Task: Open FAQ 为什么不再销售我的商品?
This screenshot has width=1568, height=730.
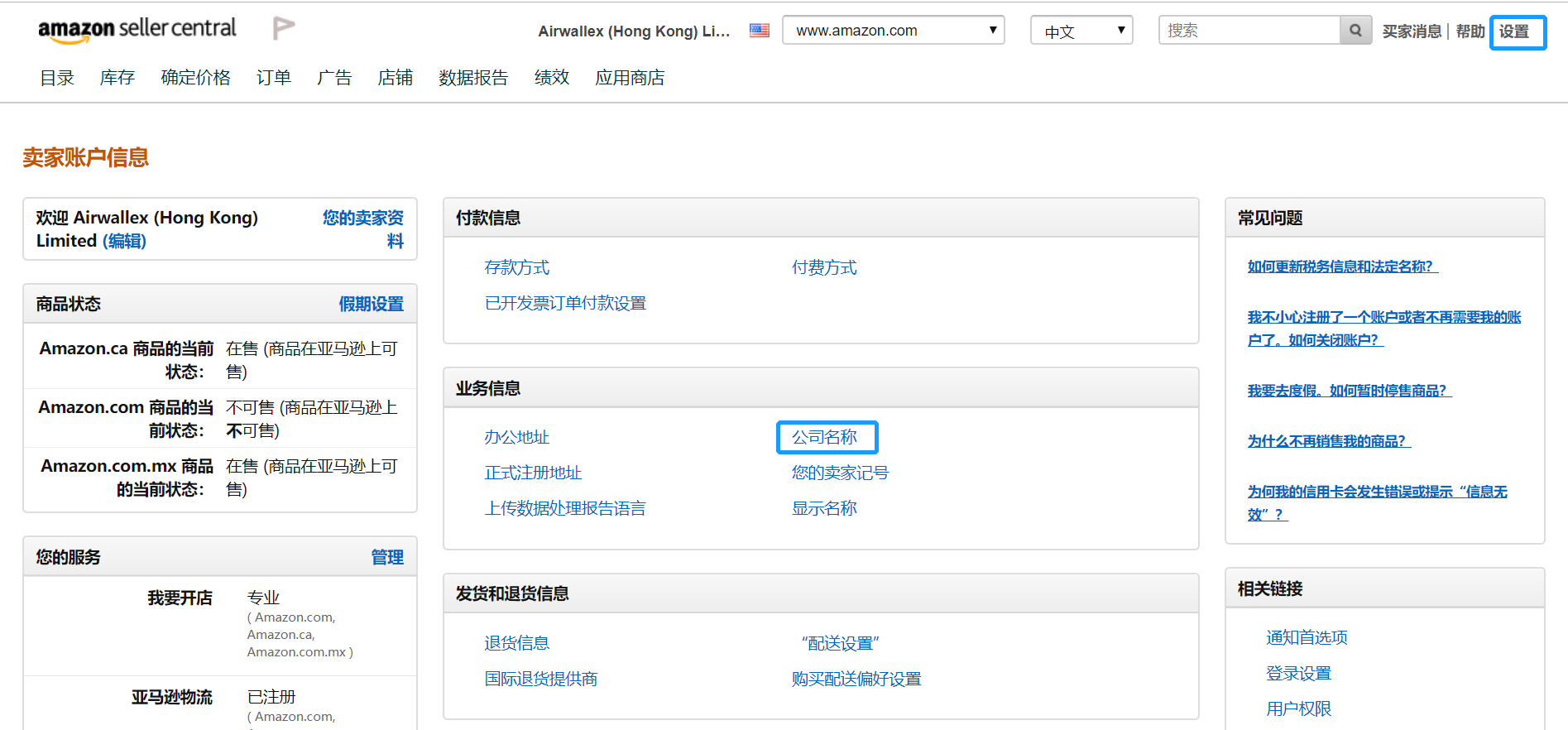Action: pyautogui.click(x=1328, y=441)
